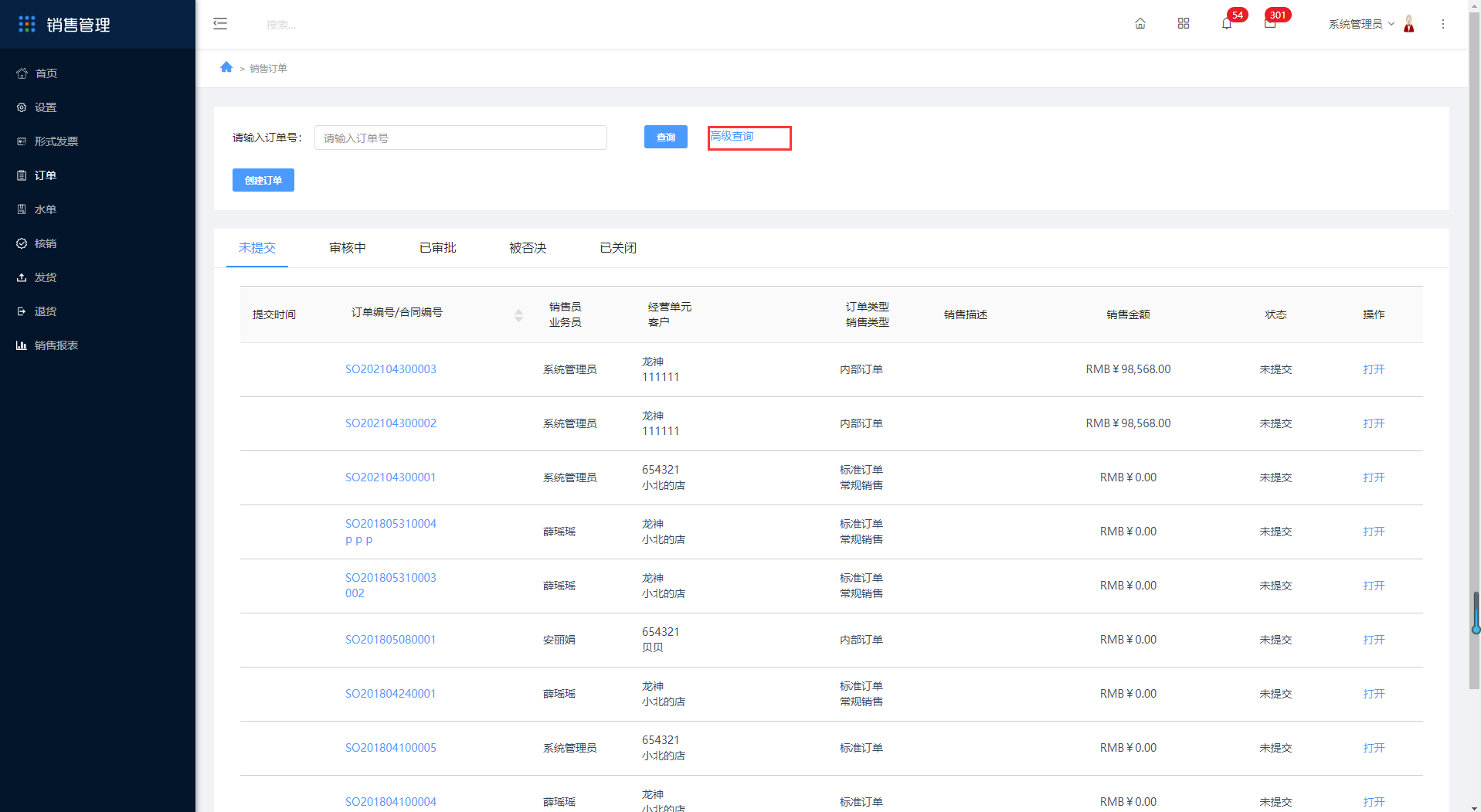1481x812 pixels.
Task: Click the 销售管理 app title
Action: pyautogui.click(x=78, y=25)
